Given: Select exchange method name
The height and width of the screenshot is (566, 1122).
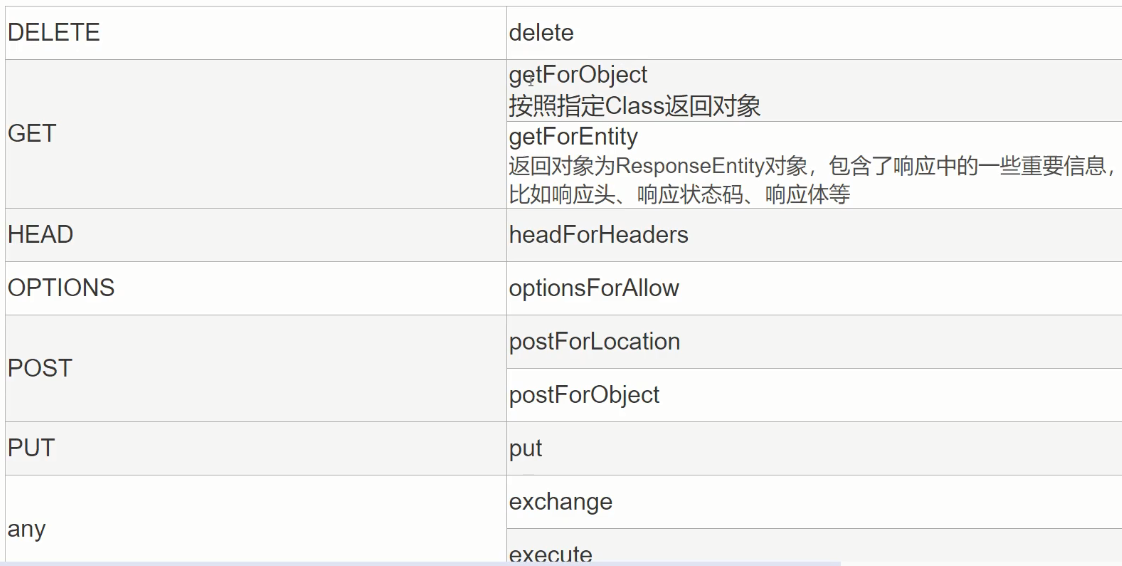Looking at the screenshot, I should pyautogui.click(x=560, y=502).
